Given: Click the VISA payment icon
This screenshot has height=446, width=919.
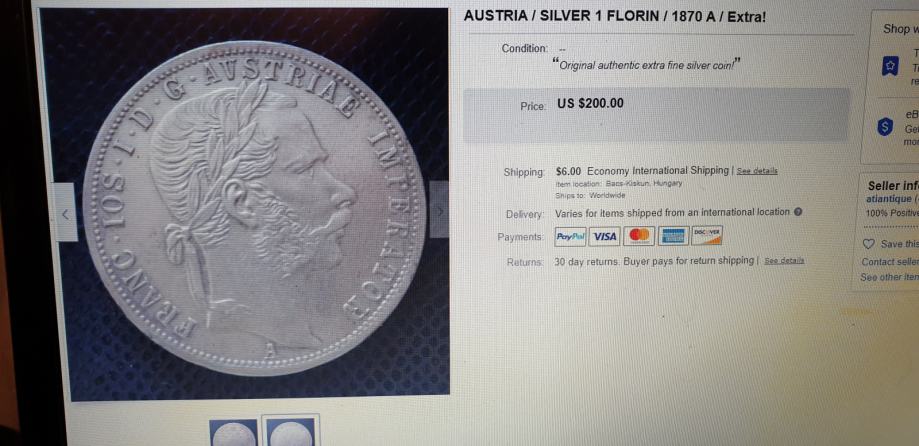Looking at the screenshot, I should click(x=604, y=236).
